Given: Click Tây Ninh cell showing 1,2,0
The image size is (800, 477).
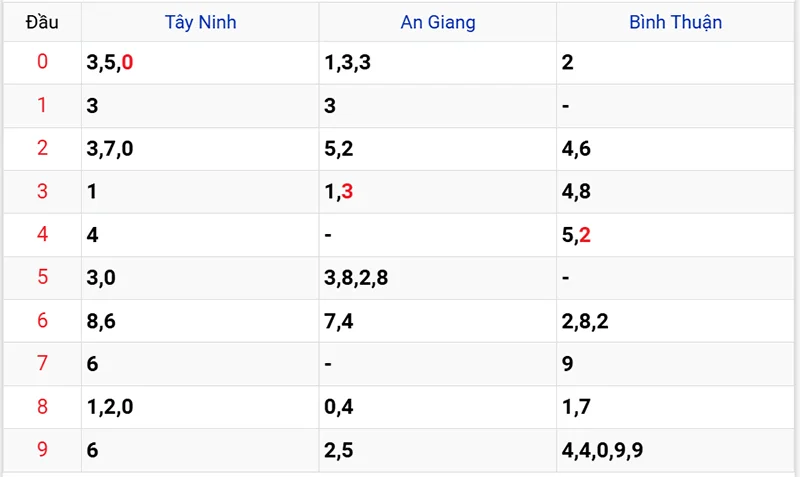Looking at the screenshot, I should pyautogui.click(x=111, y=407).
